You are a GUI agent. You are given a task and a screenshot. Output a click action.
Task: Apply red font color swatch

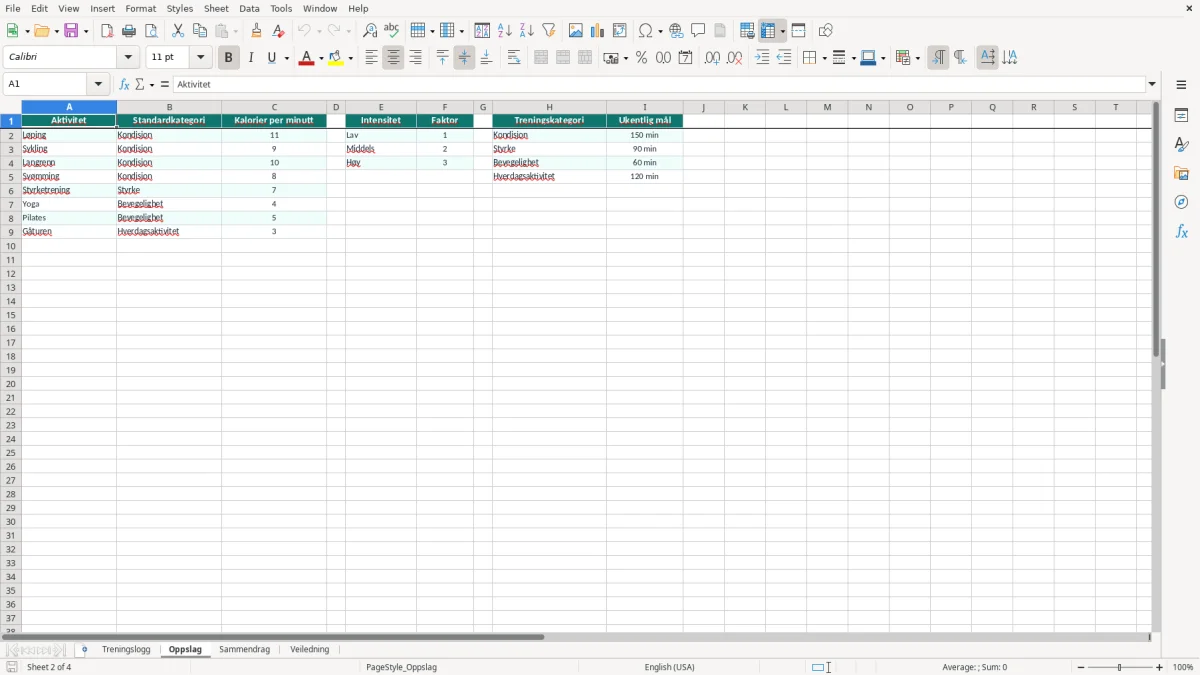pos(306,58)
